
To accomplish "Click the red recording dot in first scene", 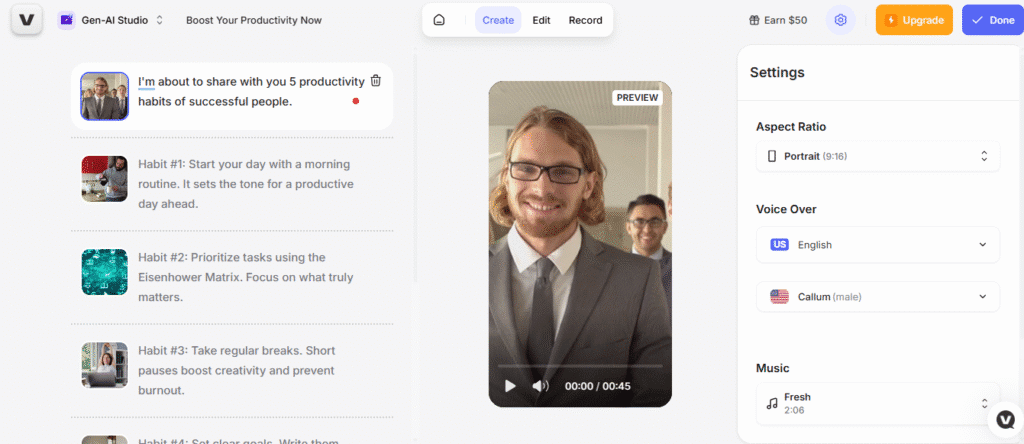I will point(356,101).
